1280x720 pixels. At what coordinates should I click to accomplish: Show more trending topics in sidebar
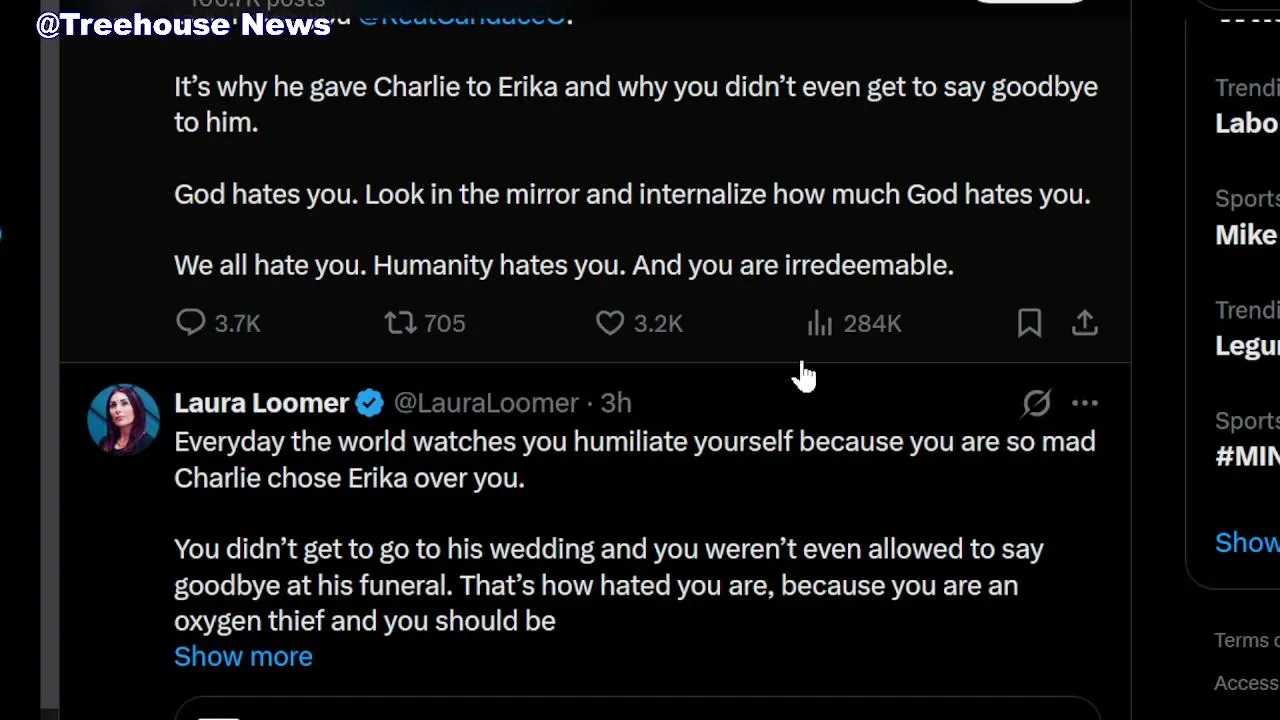click(x=1246, y=542)
